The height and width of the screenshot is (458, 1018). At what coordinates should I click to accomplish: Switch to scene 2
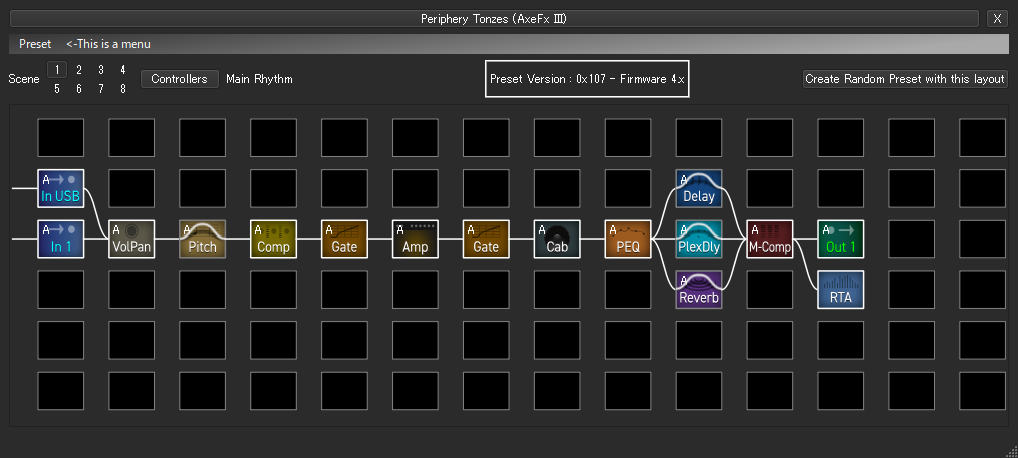[79, 70]
